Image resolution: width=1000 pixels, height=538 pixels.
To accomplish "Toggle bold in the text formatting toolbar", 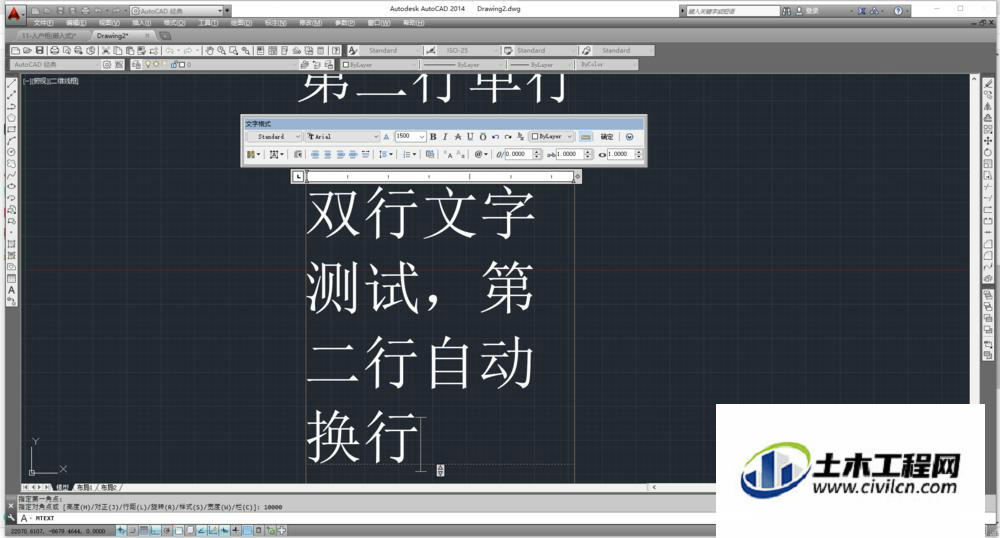I will click(433, 136).
